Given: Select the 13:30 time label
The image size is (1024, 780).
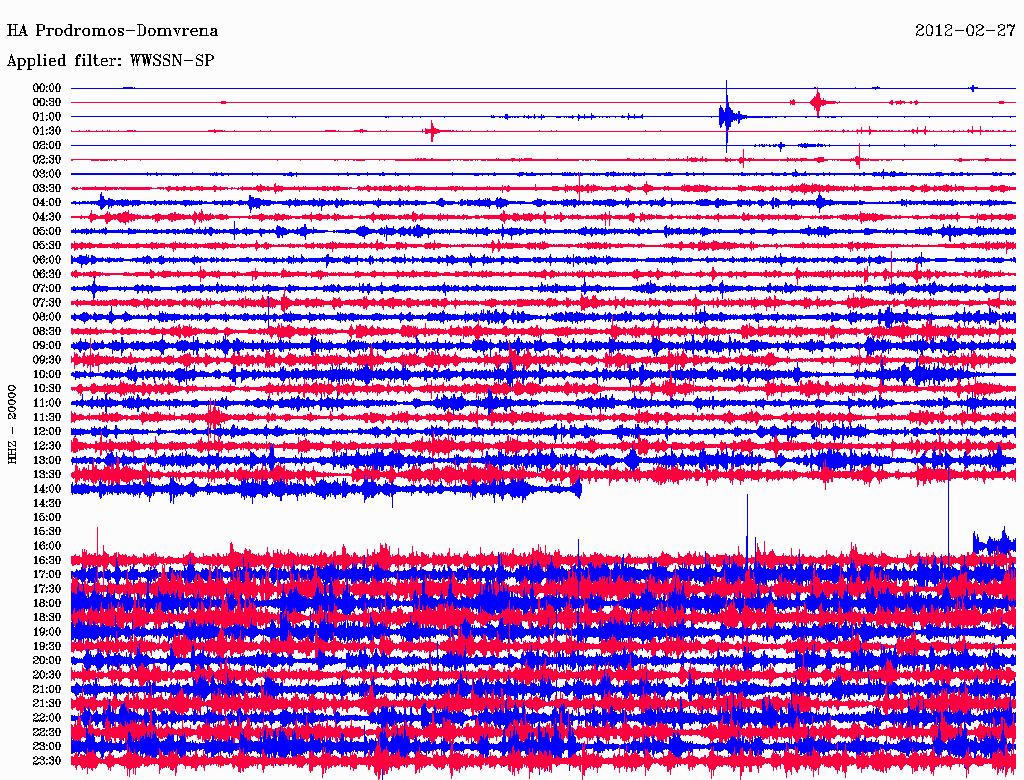Looking at the screenshot, I should click(47, 474).
